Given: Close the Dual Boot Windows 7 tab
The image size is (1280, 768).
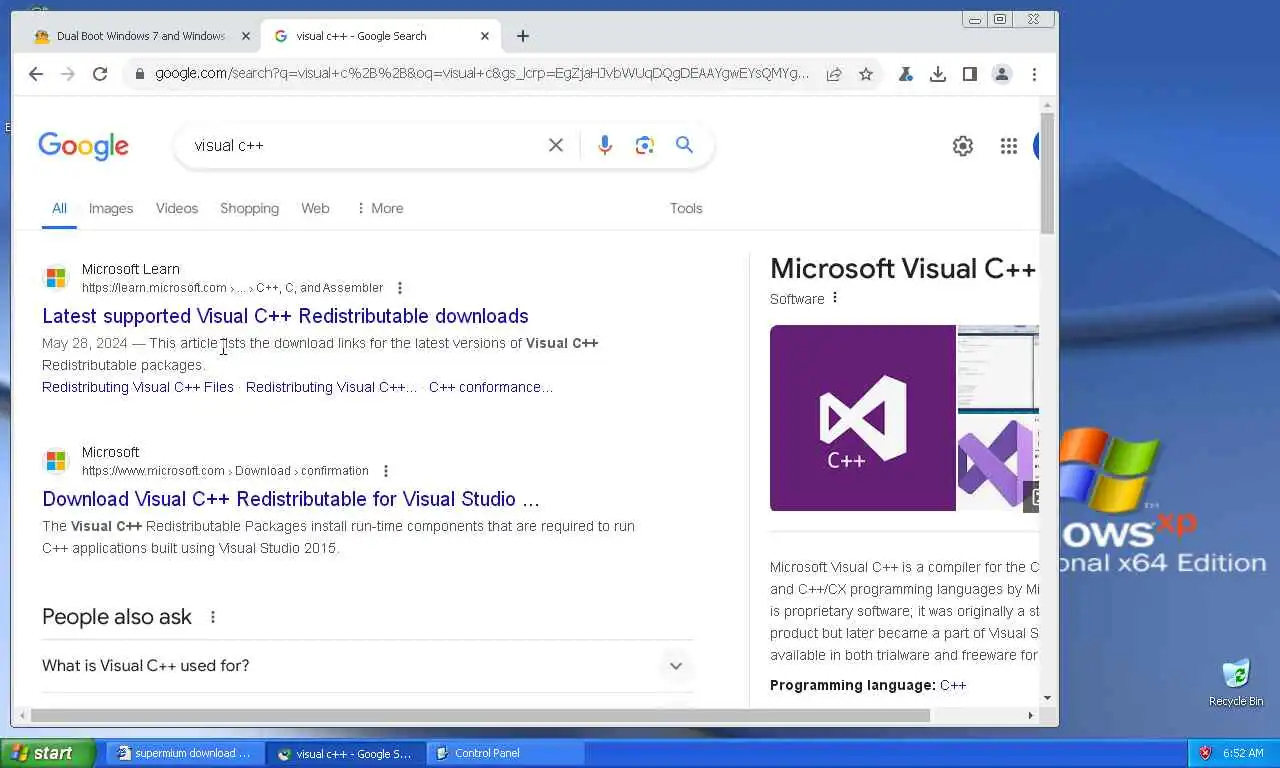Looking at the screenshot, I should pos(246,36).
